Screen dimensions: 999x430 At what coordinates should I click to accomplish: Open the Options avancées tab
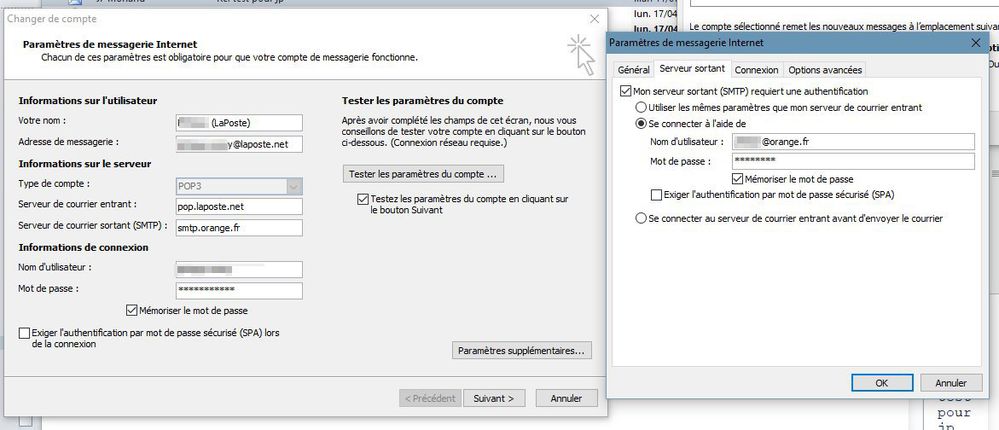click(824, 70)
